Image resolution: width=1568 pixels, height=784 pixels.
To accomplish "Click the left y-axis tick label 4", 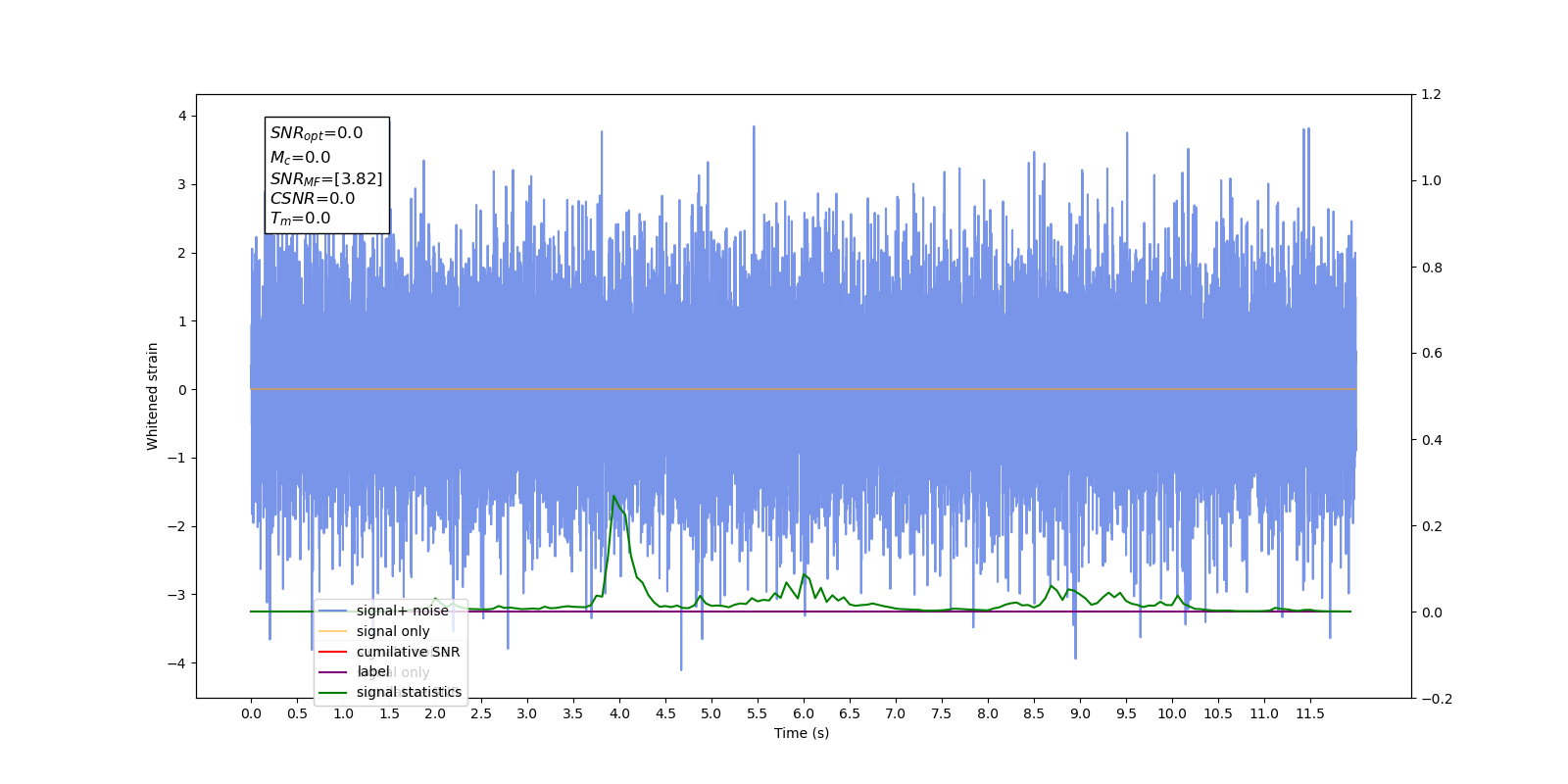I will point(182,116).
